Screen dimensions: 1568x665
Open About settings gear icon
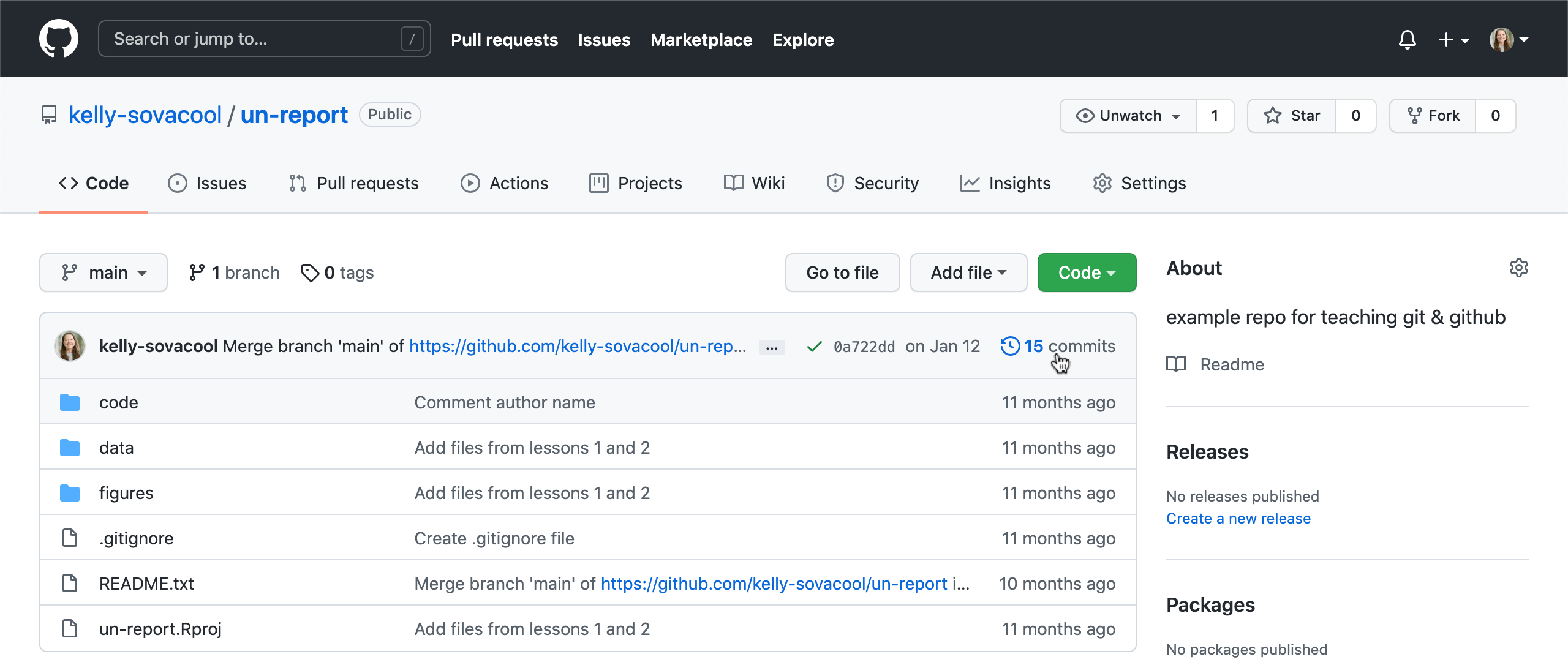point(1518,268)
